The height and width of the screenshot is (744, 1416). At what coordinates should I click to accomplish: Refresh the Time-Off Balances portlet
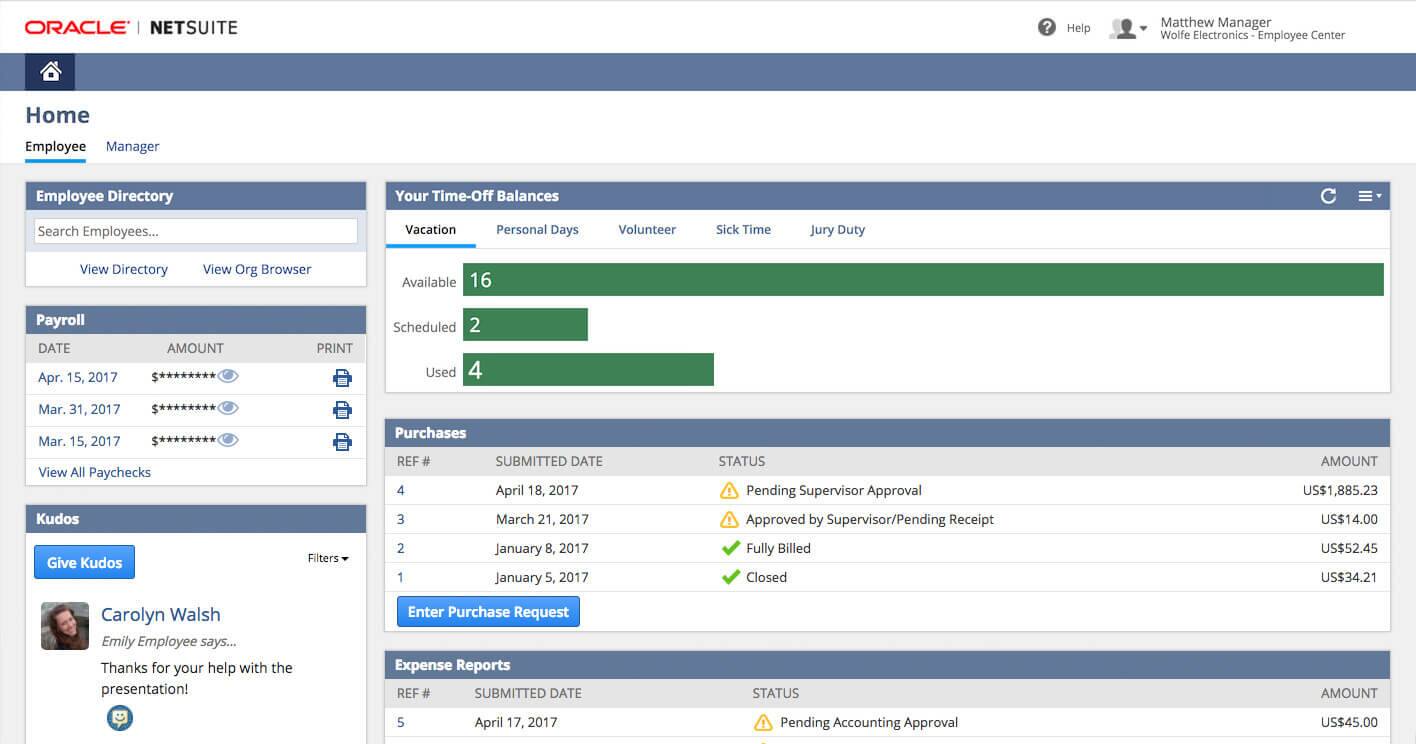(1328, 196)
